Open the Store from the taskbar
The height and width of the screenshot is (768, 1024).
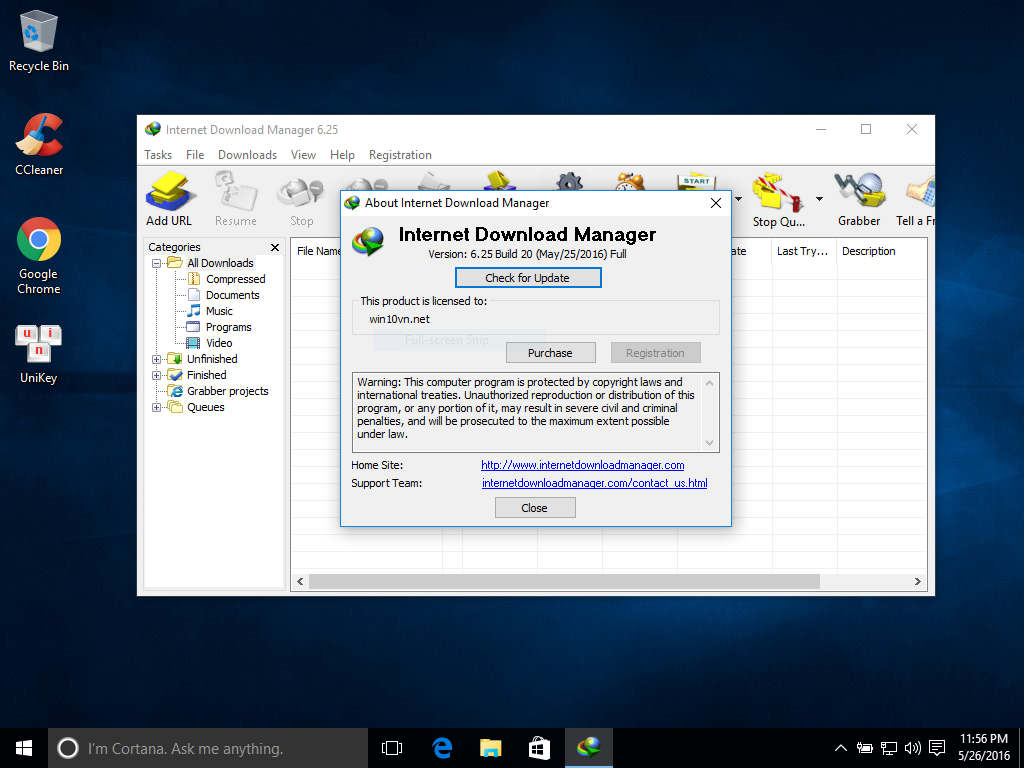[539, 748]
